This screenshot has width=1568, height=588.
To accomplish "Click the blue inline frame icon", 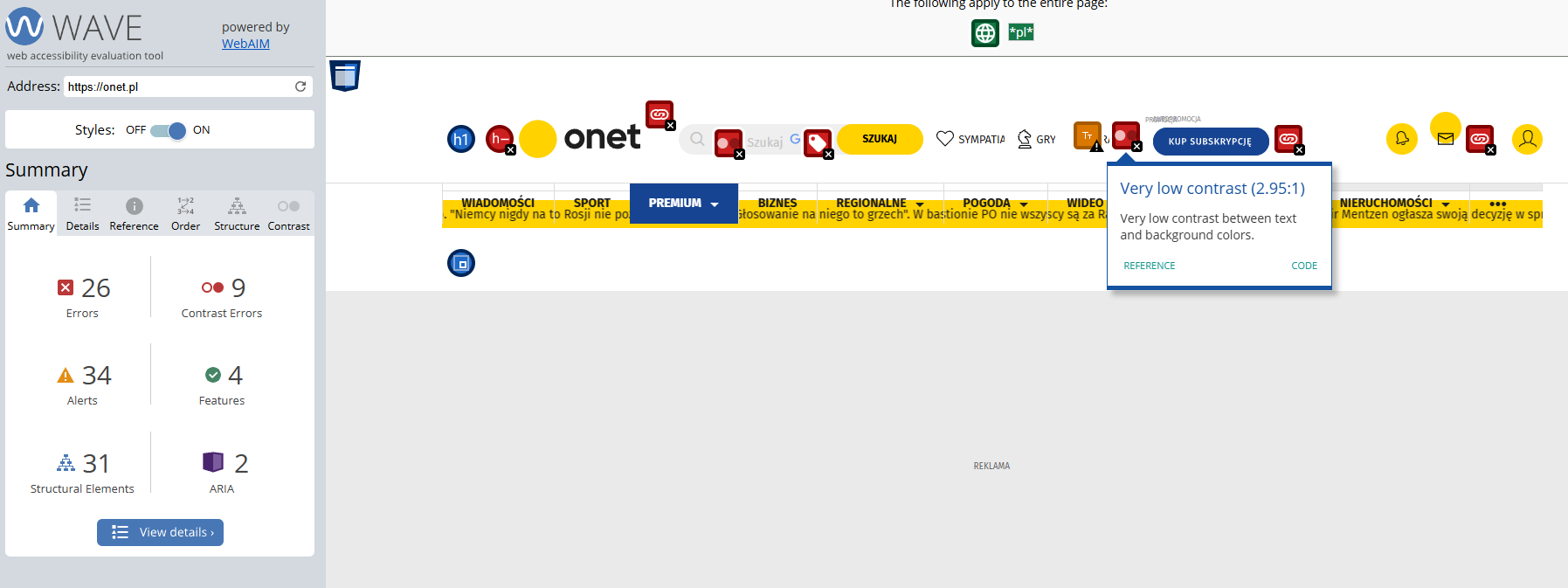I will (x=461, y=263).
